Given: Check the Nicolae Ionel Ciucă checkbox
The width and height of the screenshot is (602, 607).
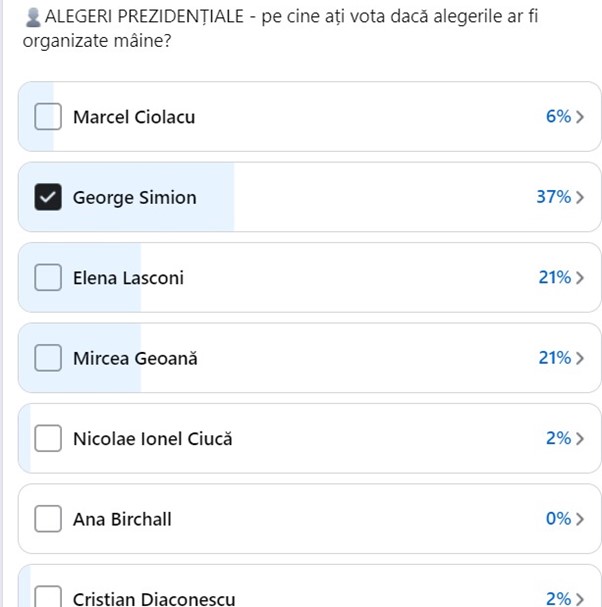Looking at the screenshot, I should (48, 438).
